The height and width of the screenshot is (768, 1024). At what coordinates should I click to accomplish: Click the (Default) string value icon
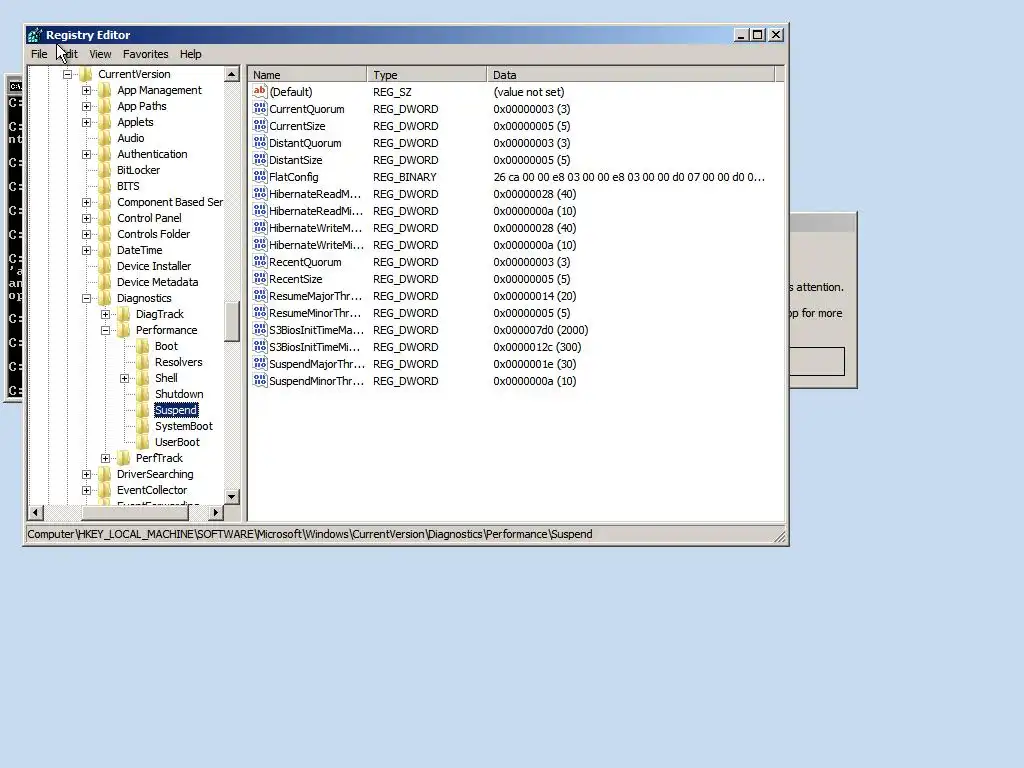tap(260, 91)
